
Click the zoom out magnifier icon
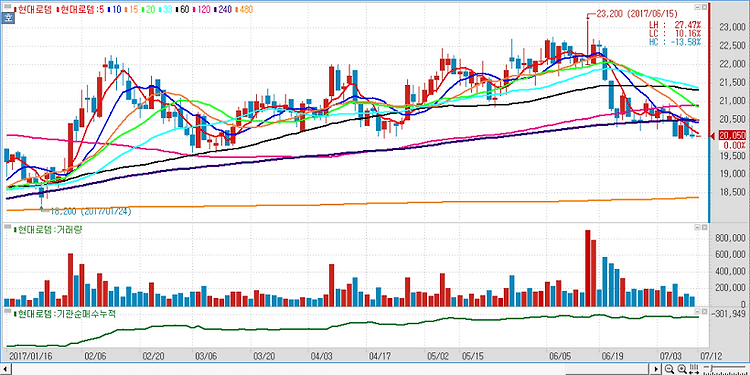coord(670,369)
